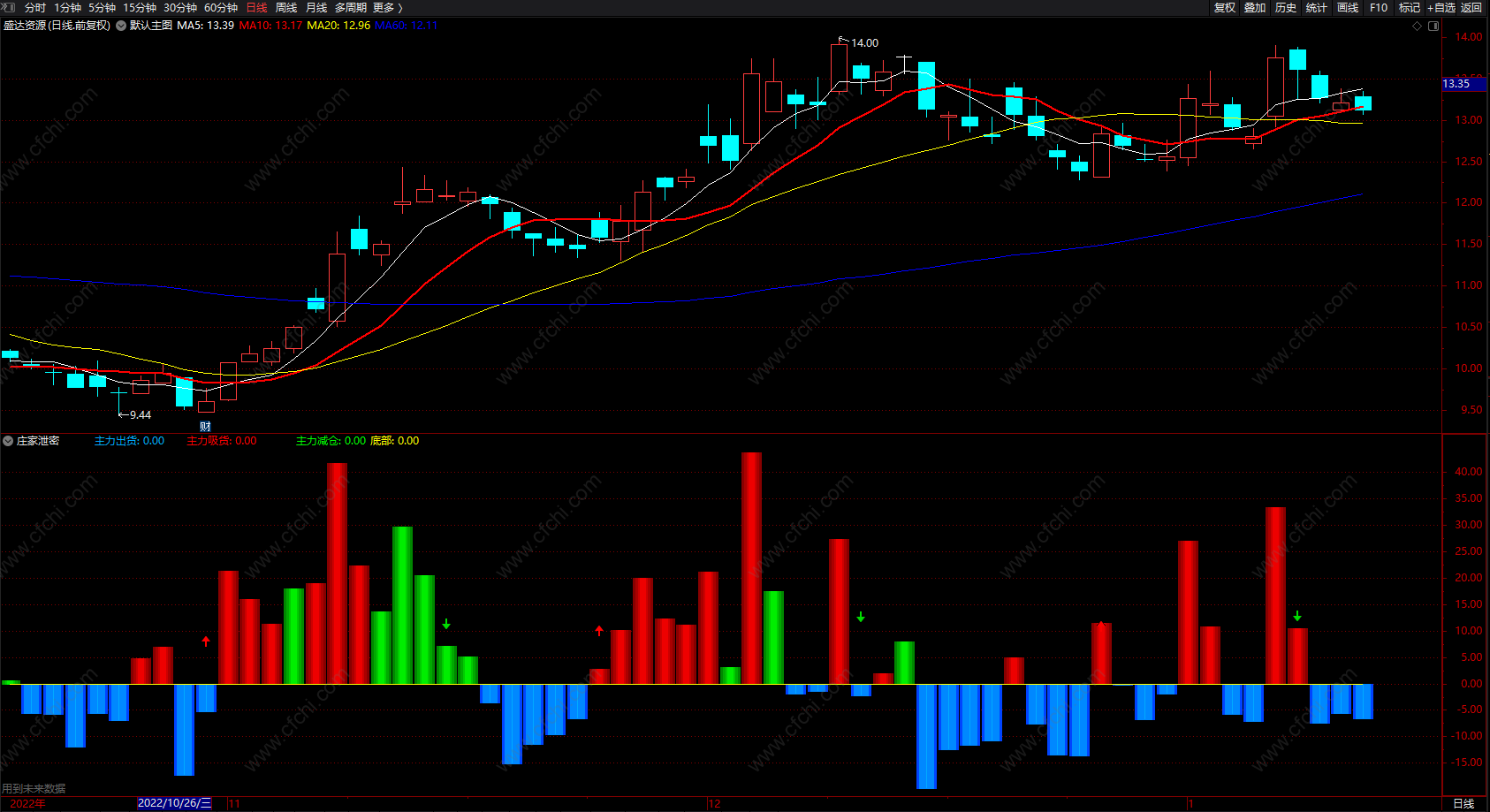Click the 用到未来数据 notice text
This screenshot has height=812, width=1490.
(x=34, y=788)
